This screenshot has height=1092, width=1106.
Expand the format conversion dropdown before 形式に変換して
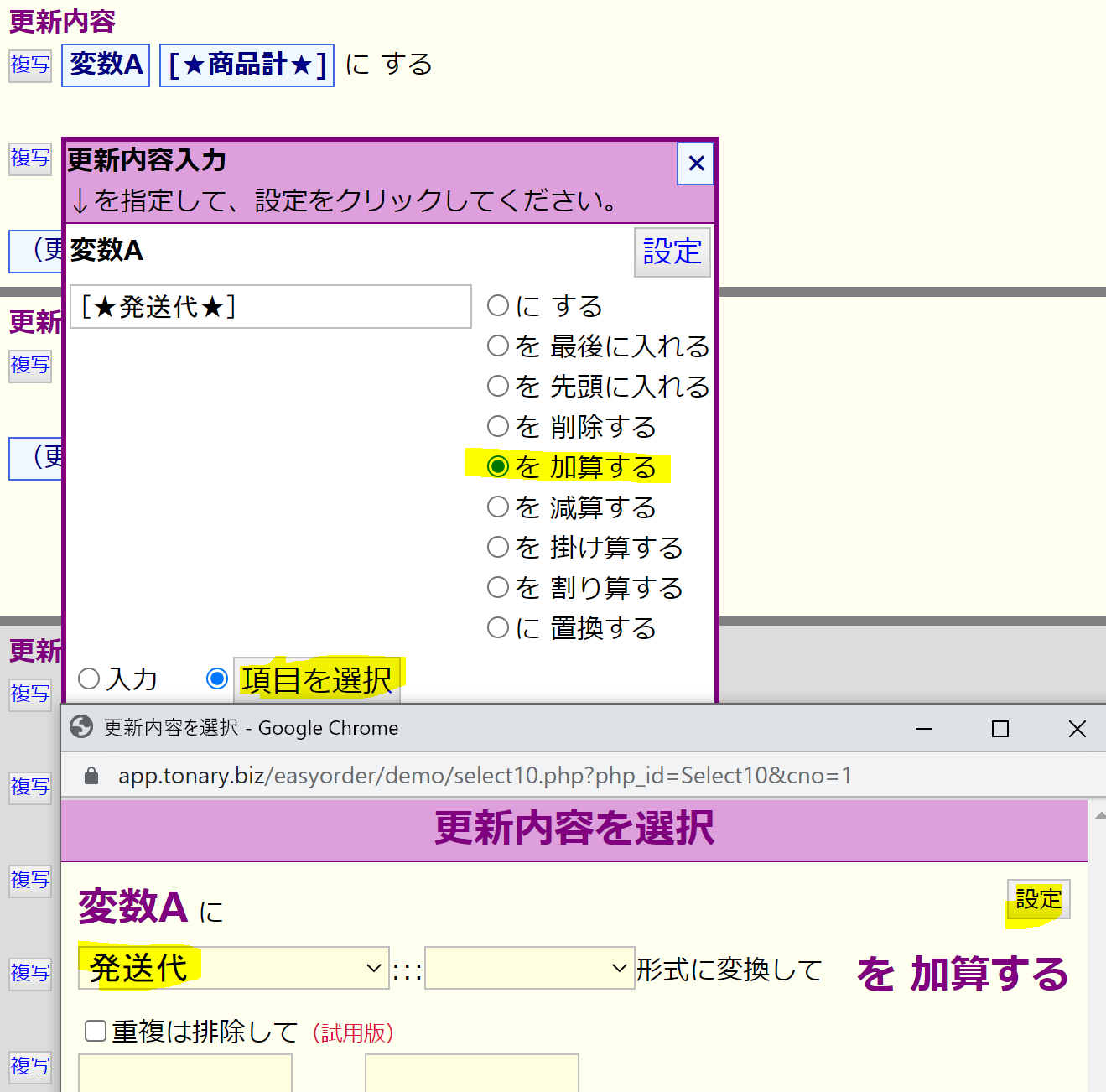(529, 969)
